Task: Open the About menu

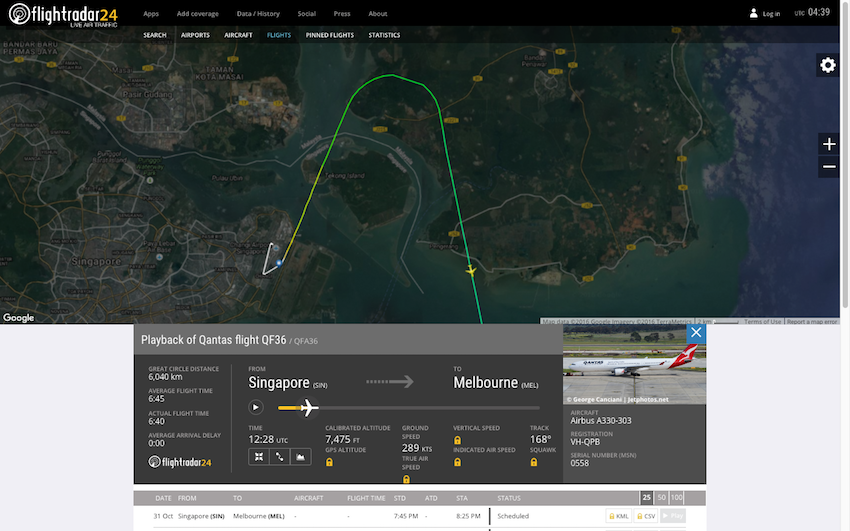Action: coord(377,14)
